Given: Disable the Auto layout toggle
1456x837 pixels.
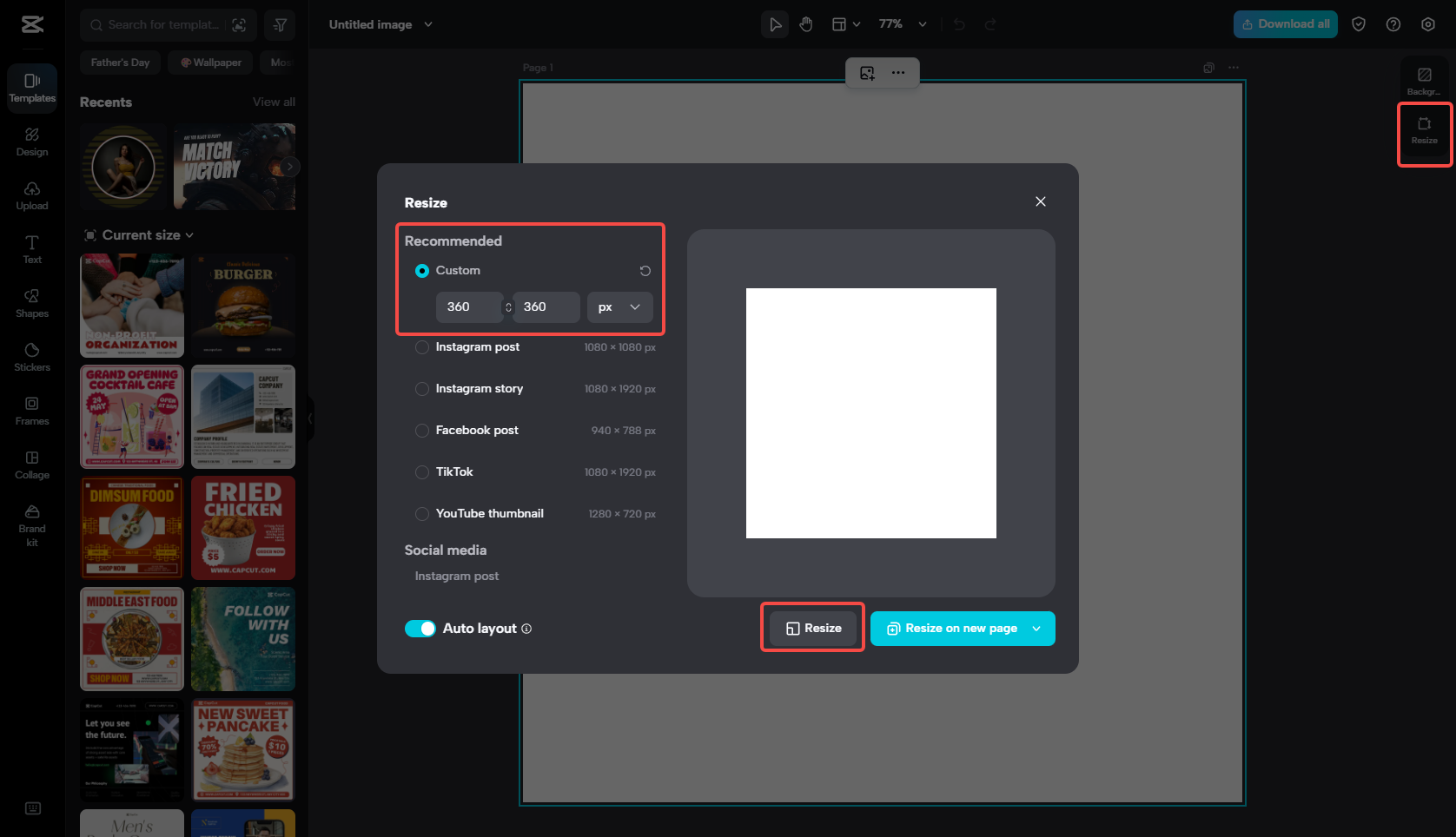Looking at the screenshot, I should [x=420, y=628].
